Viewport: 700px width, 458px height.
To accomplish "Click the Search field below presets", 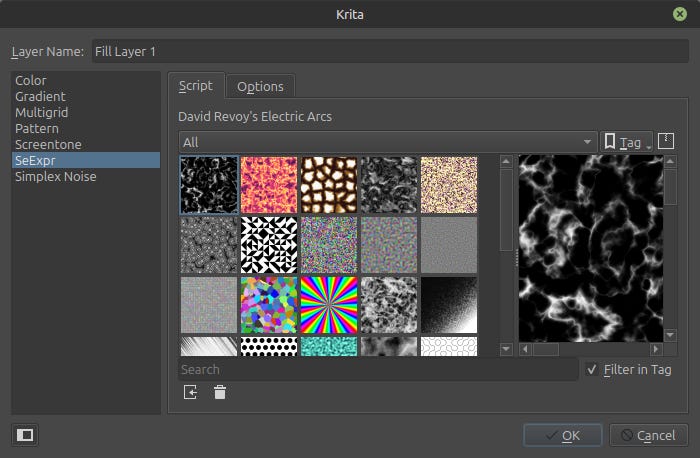I will [378, 370].
